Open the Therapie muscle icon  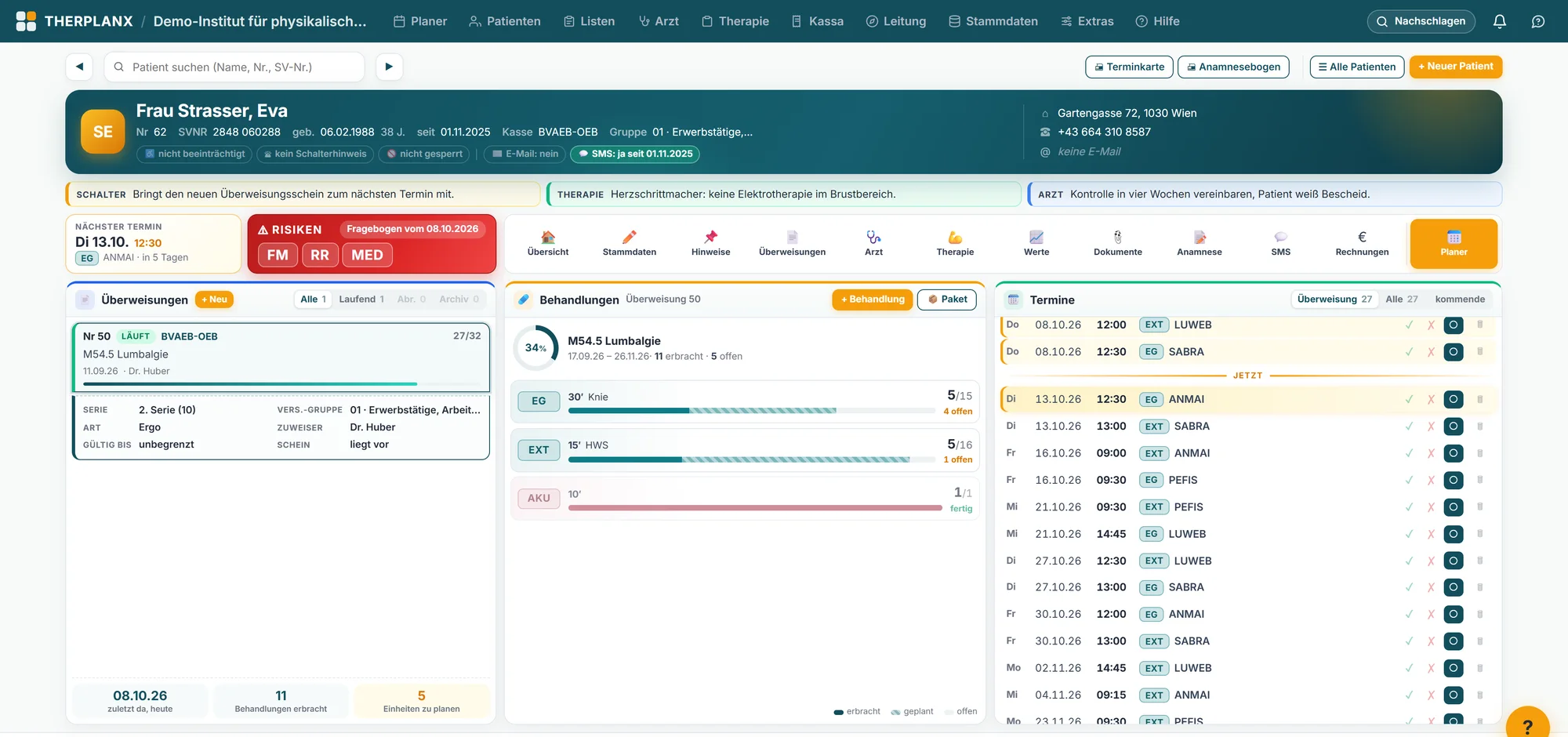point(955,237)
